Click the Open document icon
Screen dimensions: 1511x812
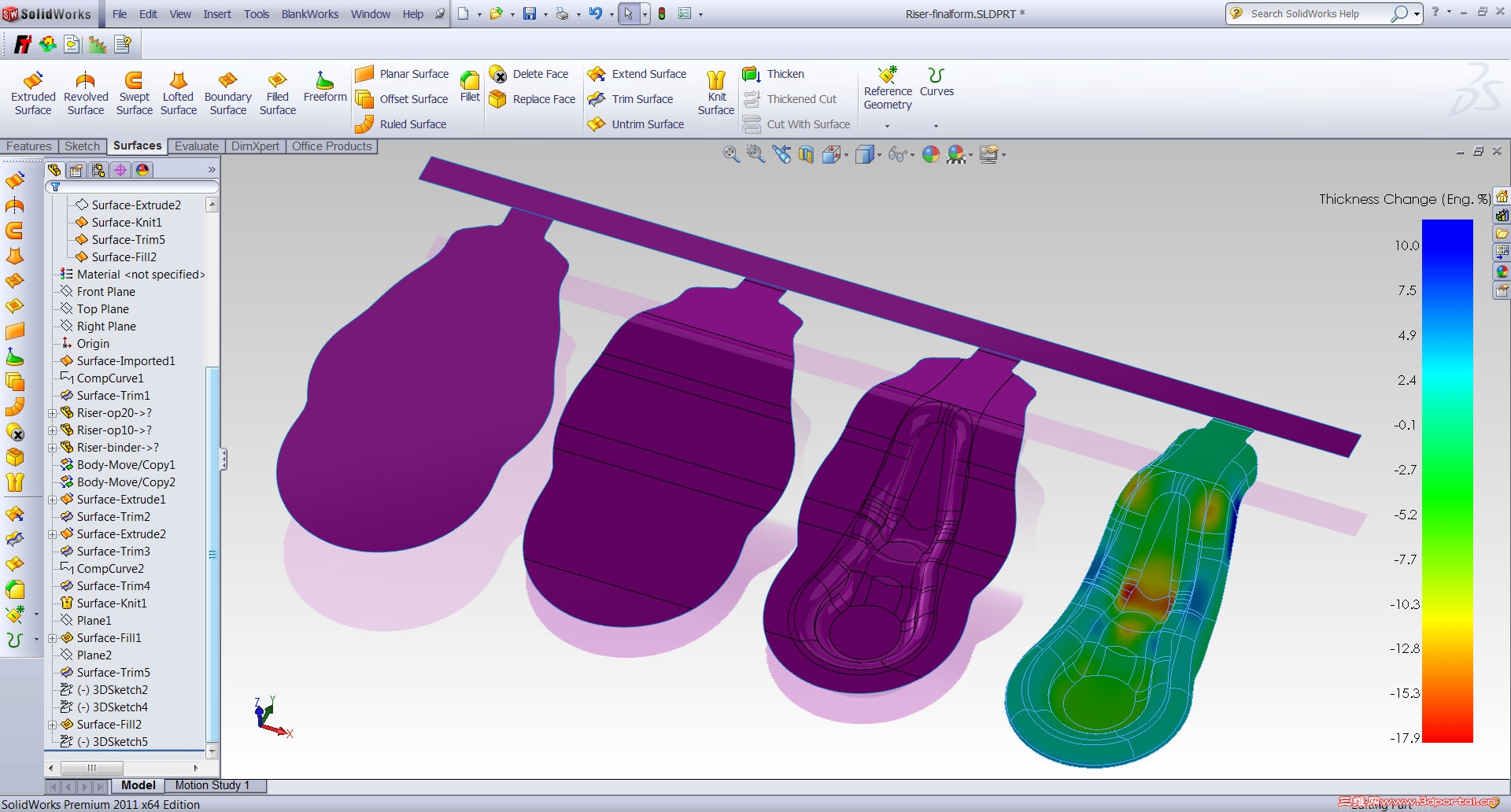pos(496,14)
